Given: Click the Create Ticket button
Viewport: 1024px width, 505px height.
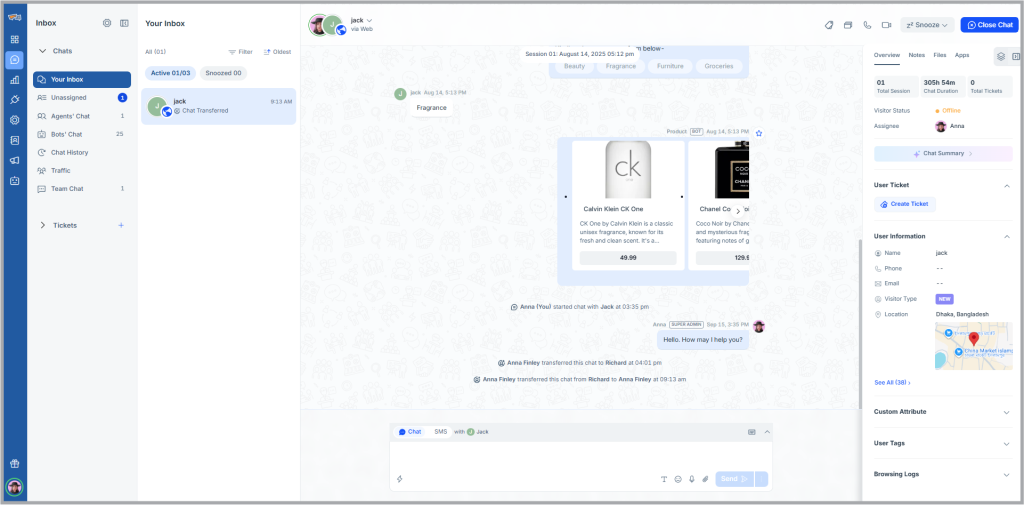Looking at the screenshot, I should click(904, 204).
